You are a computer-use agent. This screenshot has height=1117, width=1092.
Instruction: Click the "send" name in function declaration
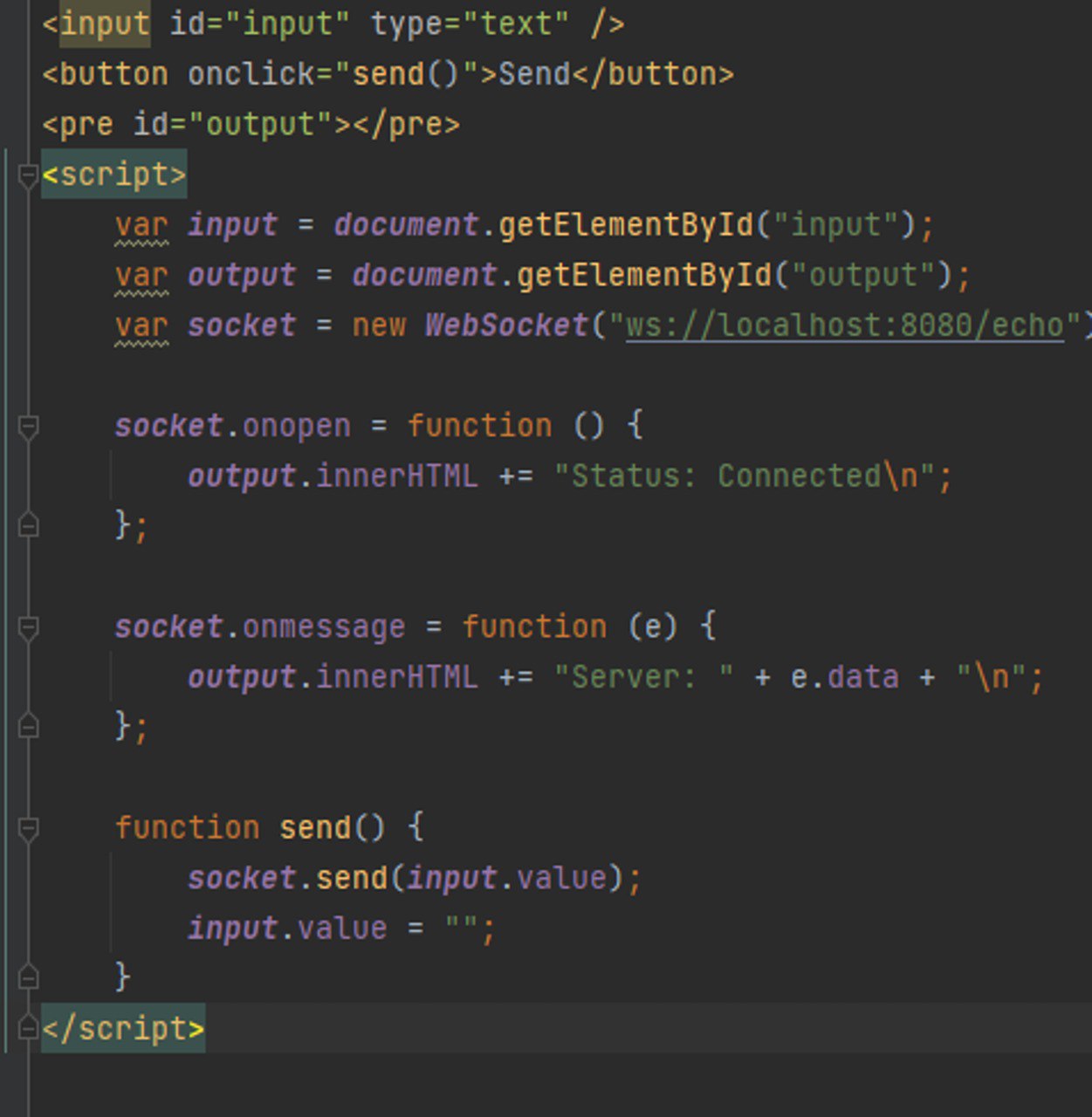315,827
